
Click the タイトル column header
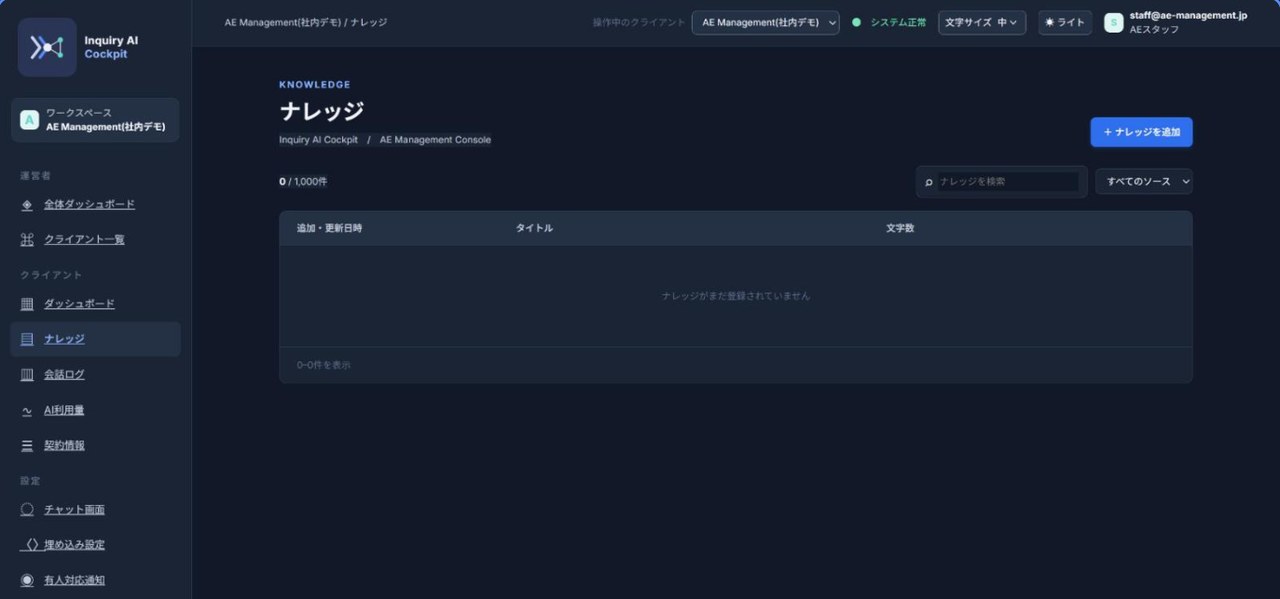(x=534, y=228)
